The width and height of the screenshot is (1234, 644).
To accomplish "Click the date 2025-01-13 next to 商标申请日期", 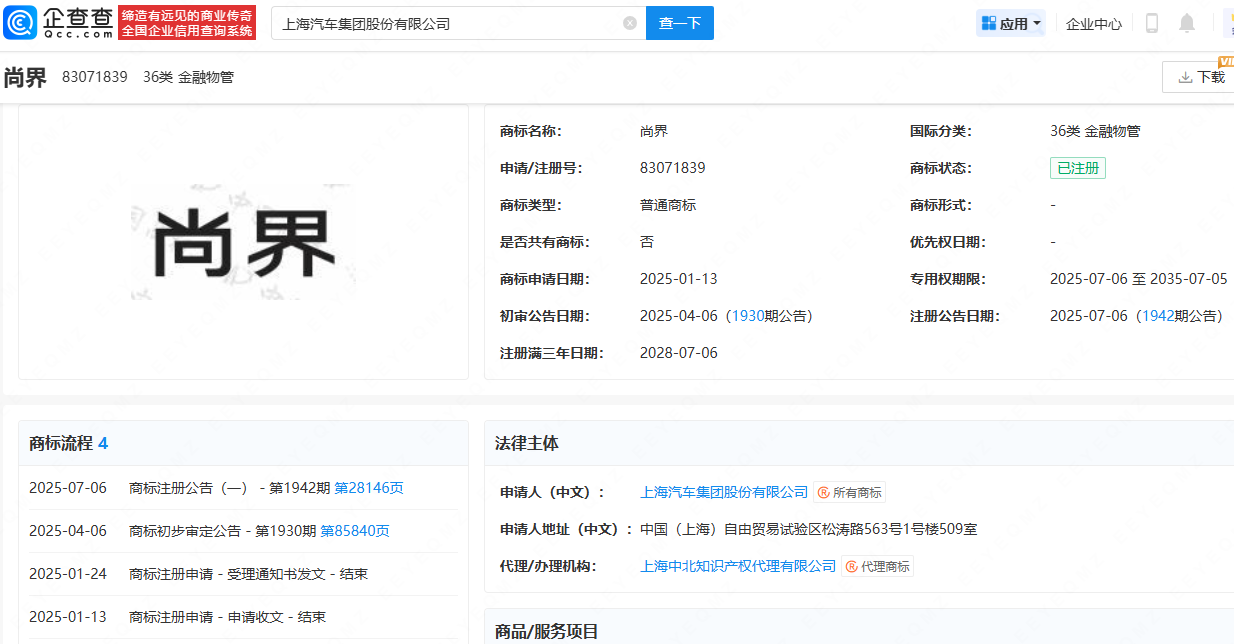I will [679, 279].
